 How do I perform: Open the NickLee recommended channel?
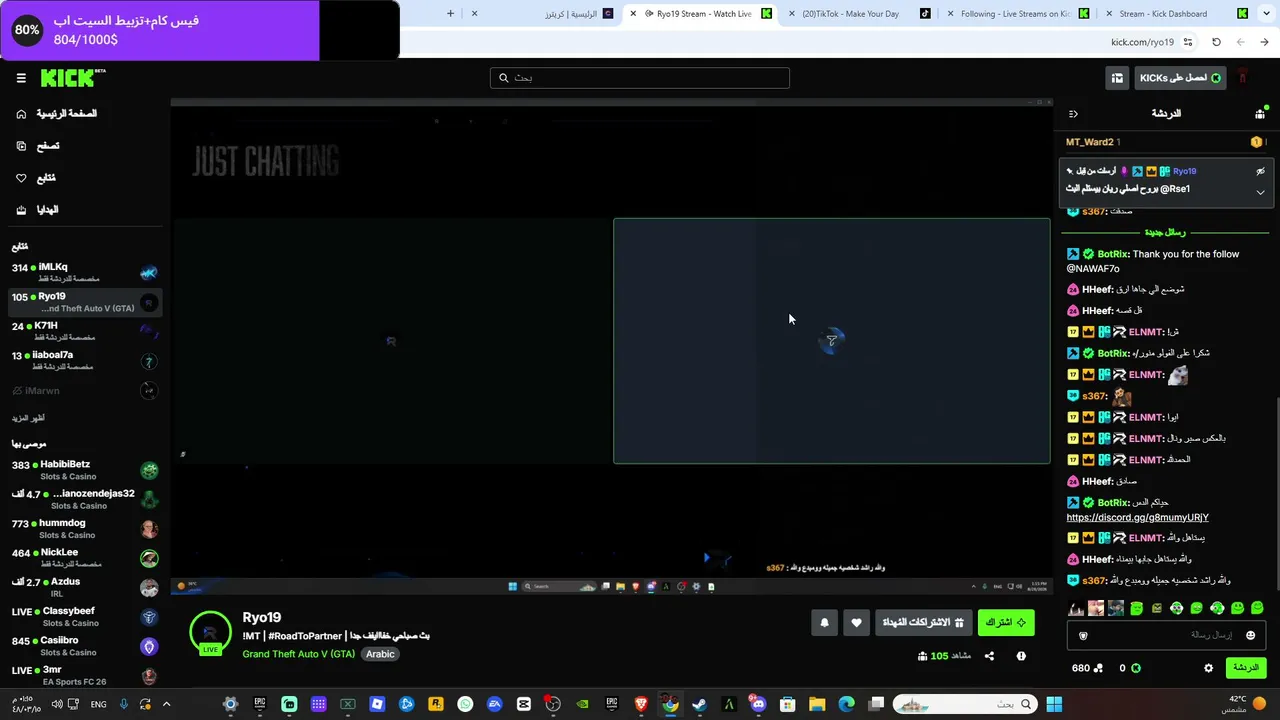click(85, 558)
